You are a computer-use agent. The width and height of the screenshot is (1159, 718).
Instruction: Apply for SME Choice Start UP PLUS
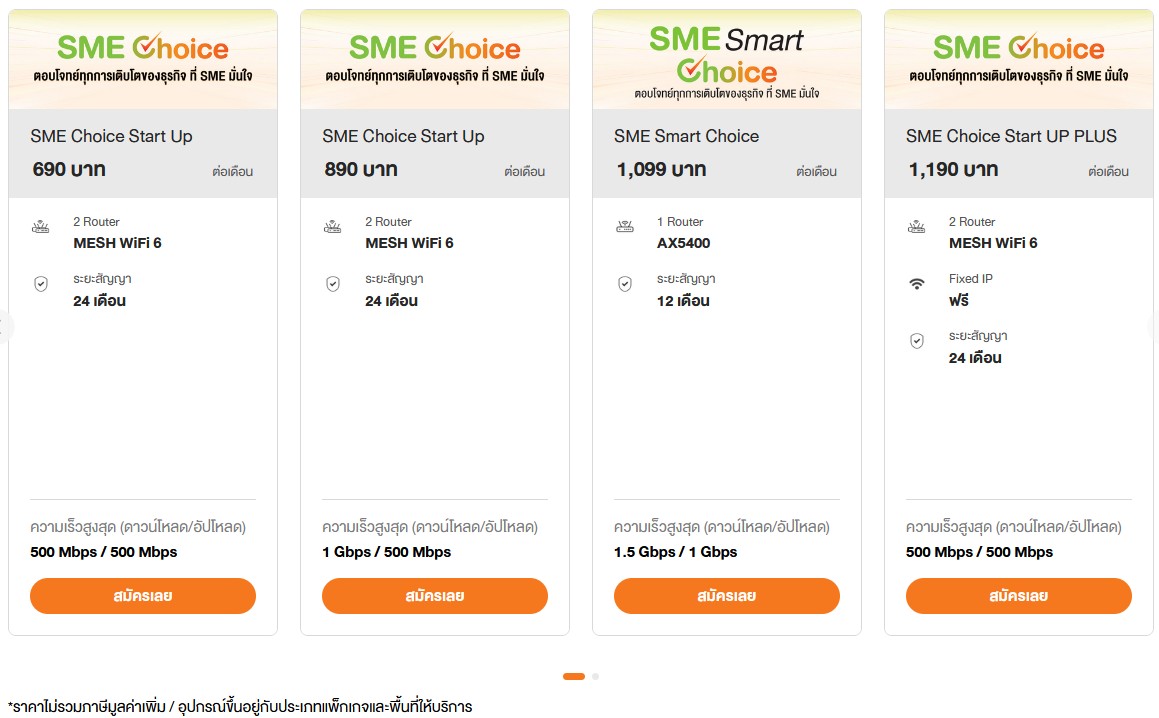tap(1018, 596)
